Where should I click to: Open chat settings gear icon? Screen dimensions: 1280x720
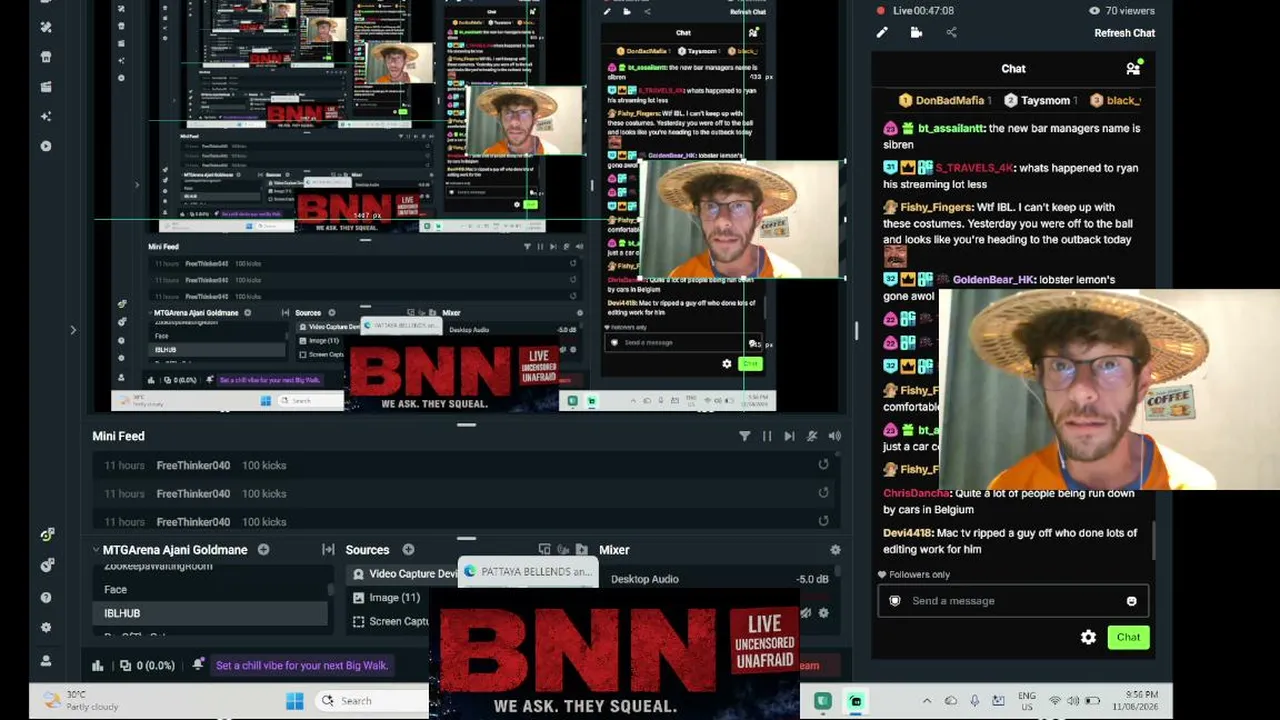(x=1088, y=637)
